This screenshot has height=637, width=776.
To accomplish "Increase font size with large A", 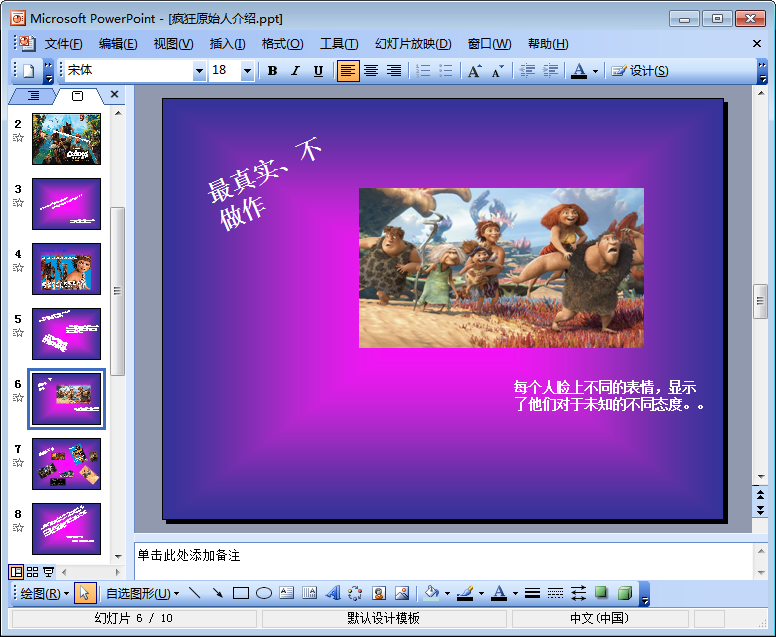I will (475, 71).
